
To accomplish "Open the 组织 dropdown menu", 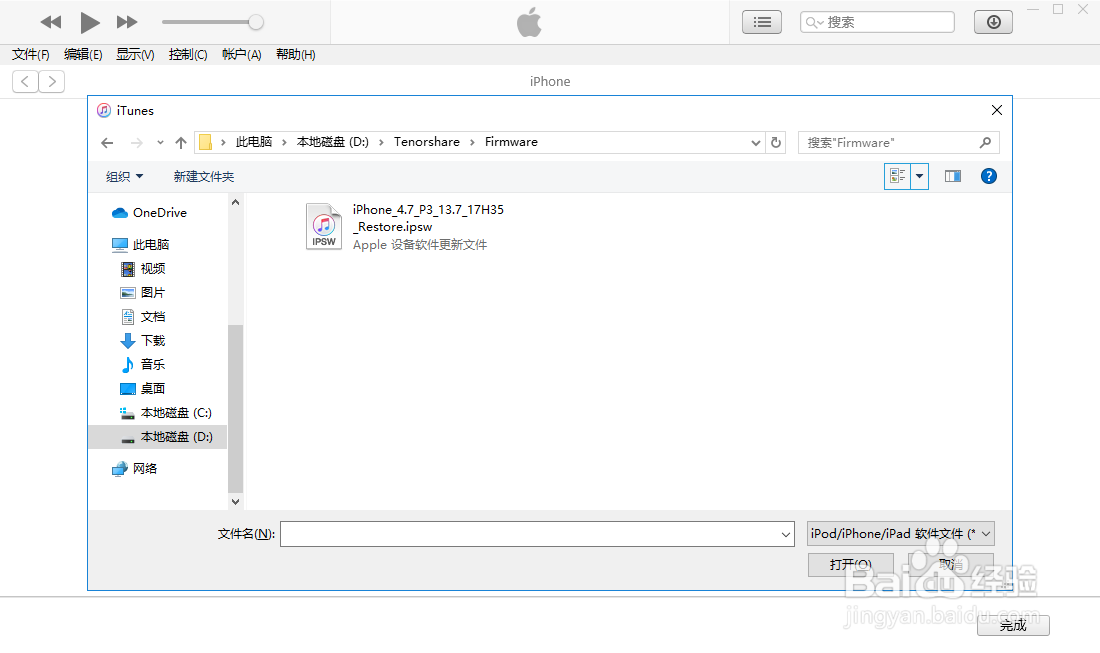I will point(124,177).
